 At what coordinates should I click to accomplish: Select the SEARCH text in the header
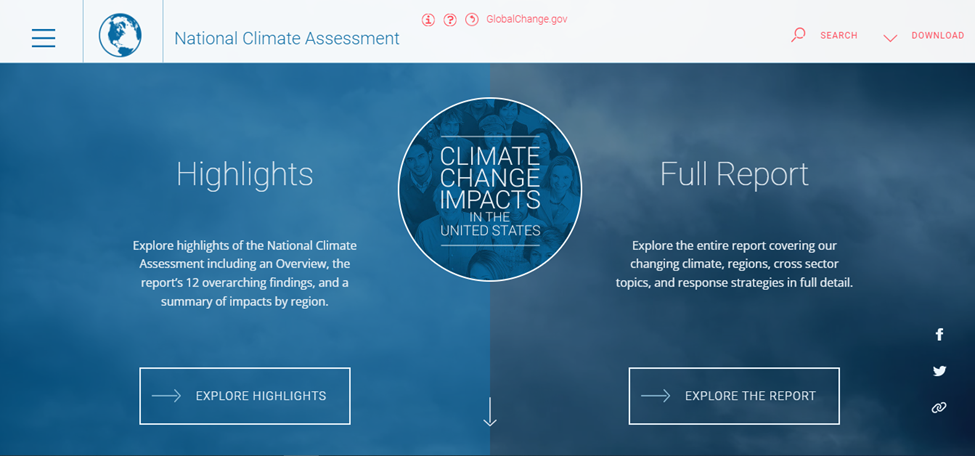[839, 35]
